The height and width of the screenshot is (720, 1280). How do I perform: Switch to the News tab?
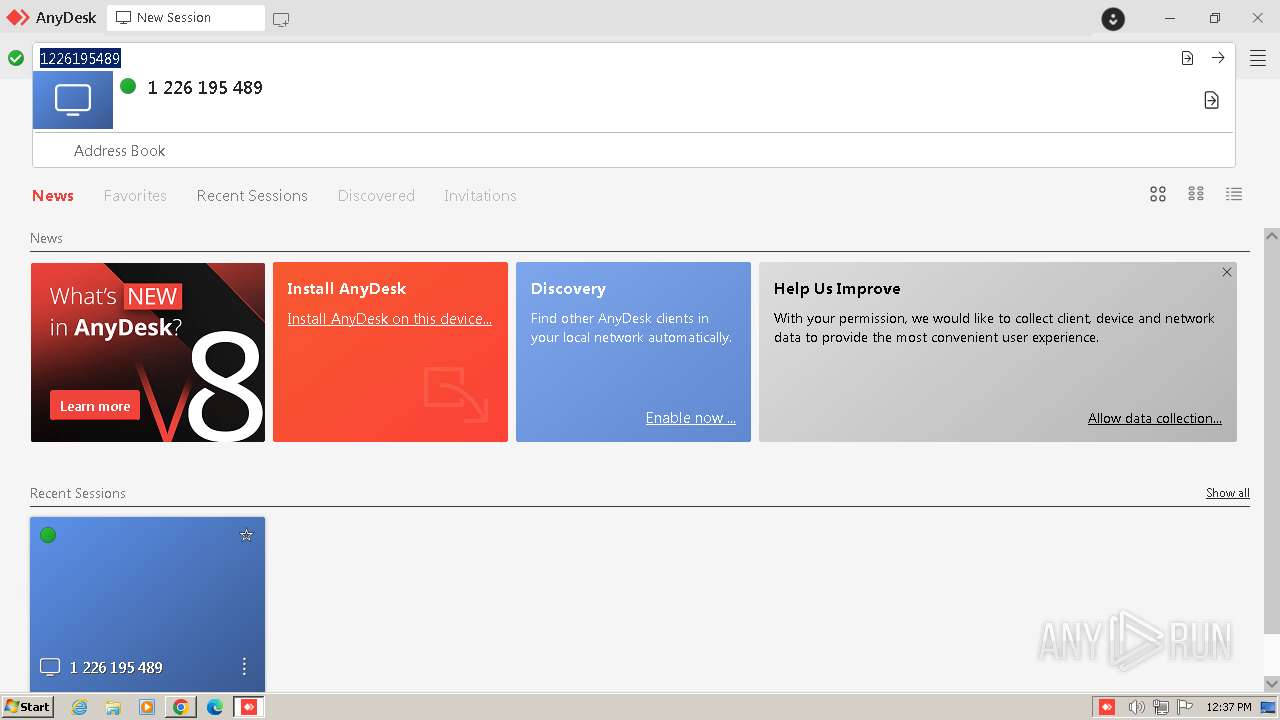(53, 196)
